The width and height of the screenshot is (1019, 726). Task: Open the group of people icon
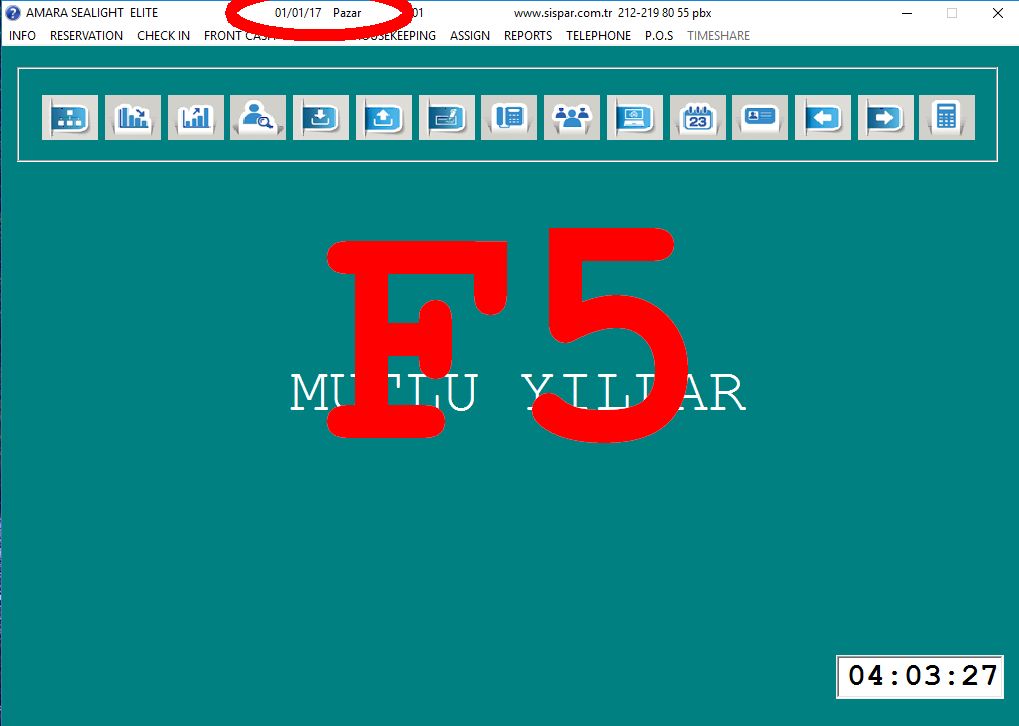click(x=572, y=117)
